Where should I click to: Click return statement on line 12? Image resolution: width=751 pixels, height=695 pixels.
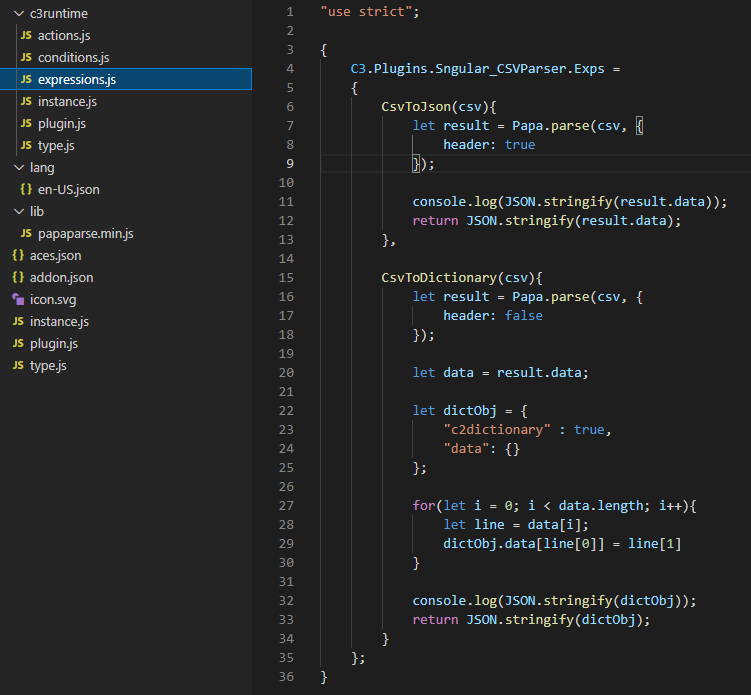[x=546, y=221]
